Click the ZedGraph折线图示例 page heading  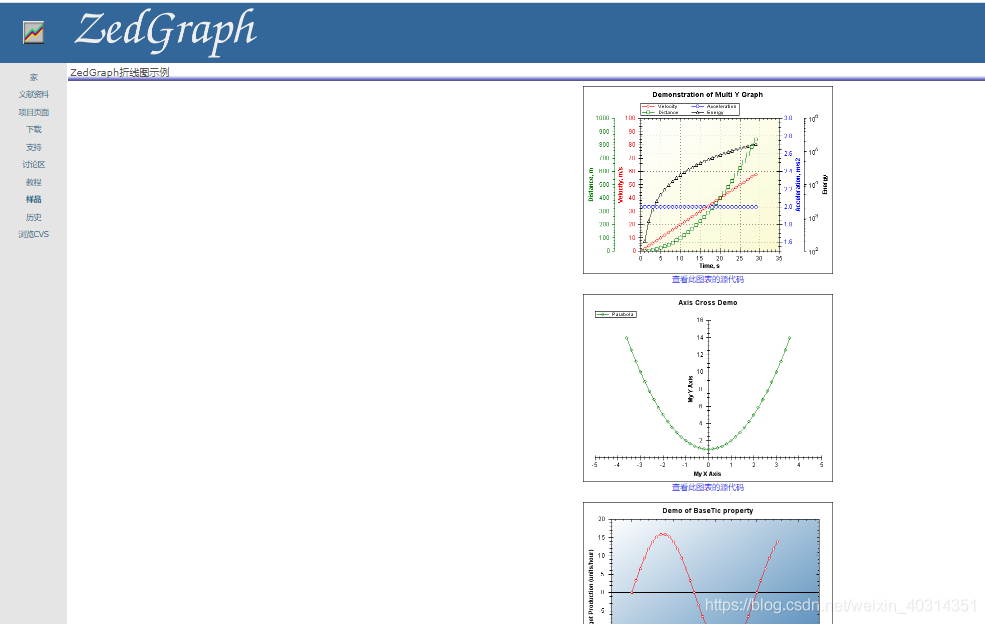119,72
